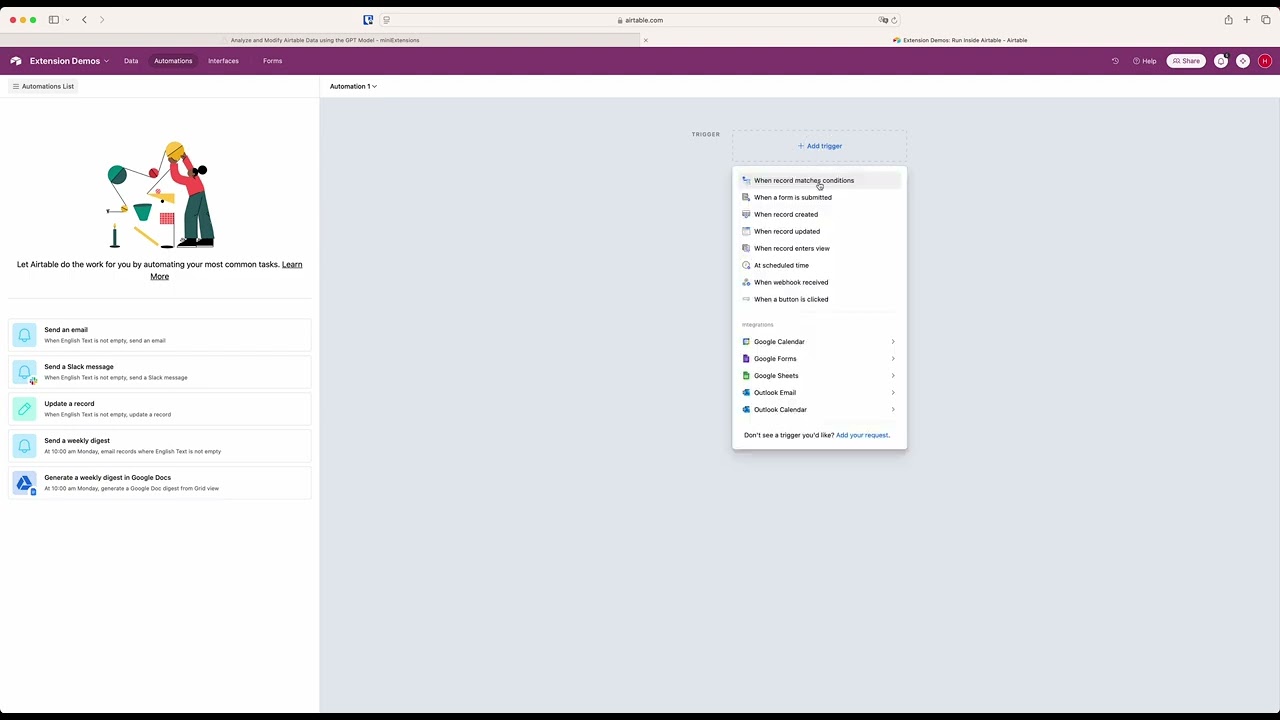Screen dimensions: 1280x720
Task: Select When webhook received trigger
Action: point(819,282)
